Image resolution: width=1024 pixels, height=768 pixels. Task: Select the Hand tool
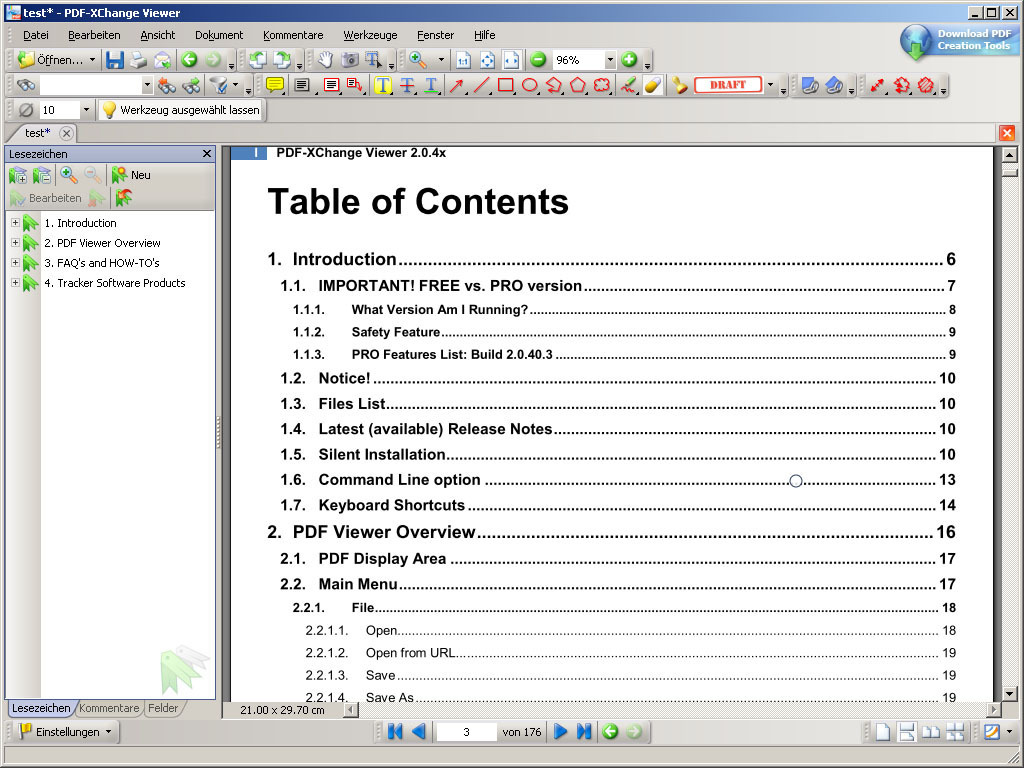[x=325, y=60]
